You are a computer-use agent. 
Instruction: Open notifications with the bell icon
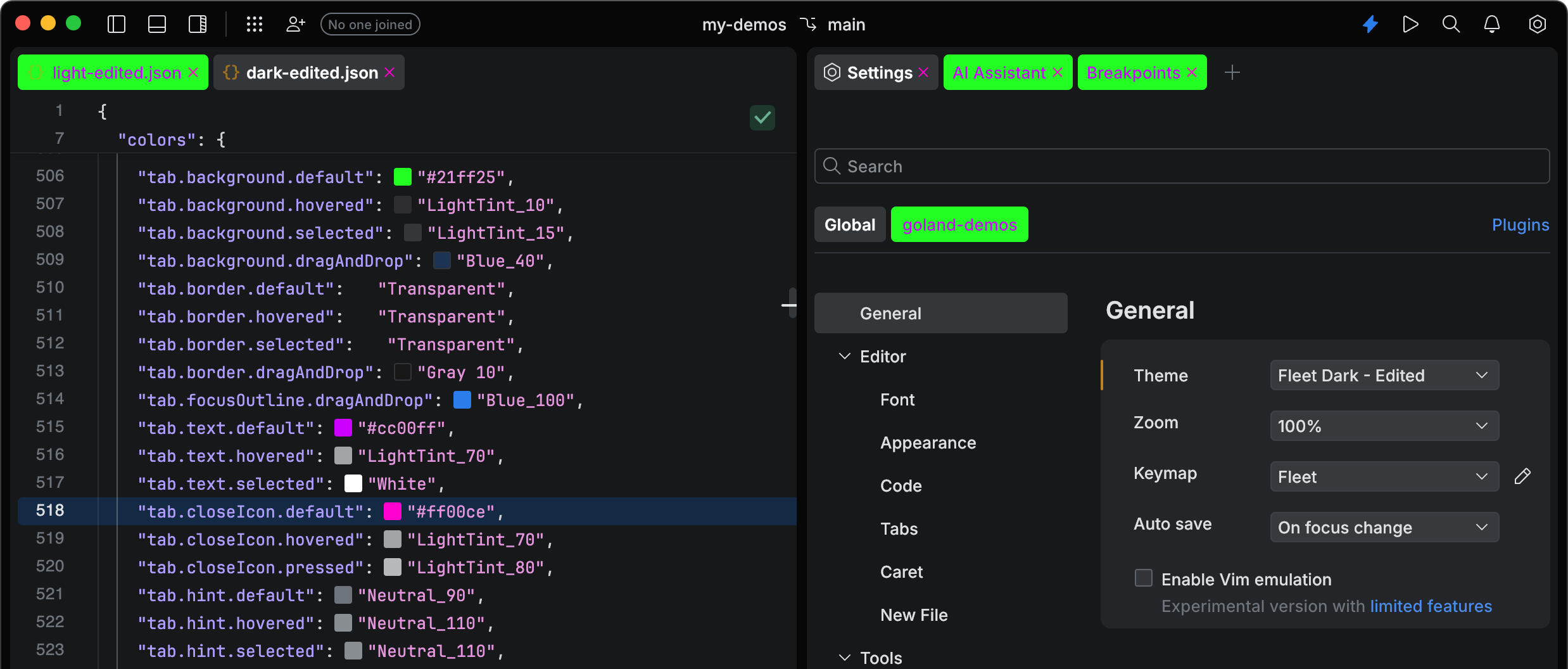(x=1492, y=24)
